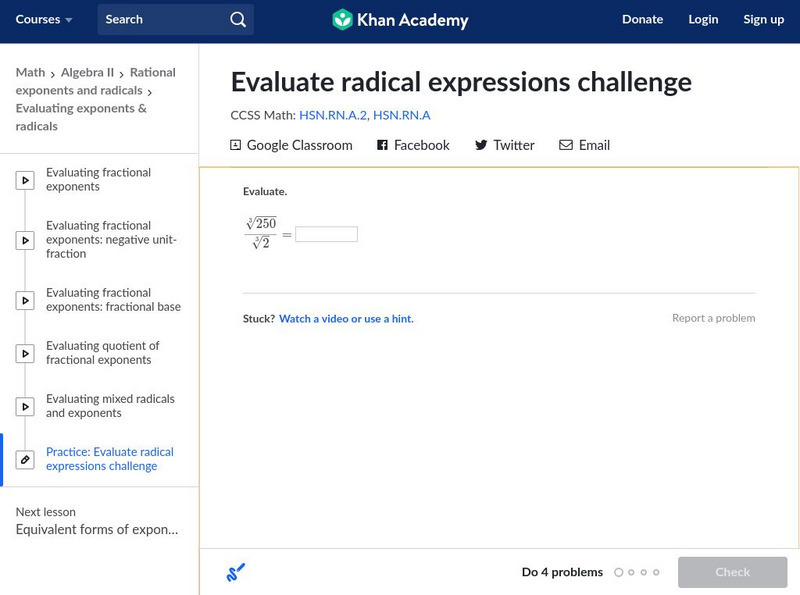The image size is (800, 595).
Task: Share via the Facebook icon
Action: tap(382, 145)
